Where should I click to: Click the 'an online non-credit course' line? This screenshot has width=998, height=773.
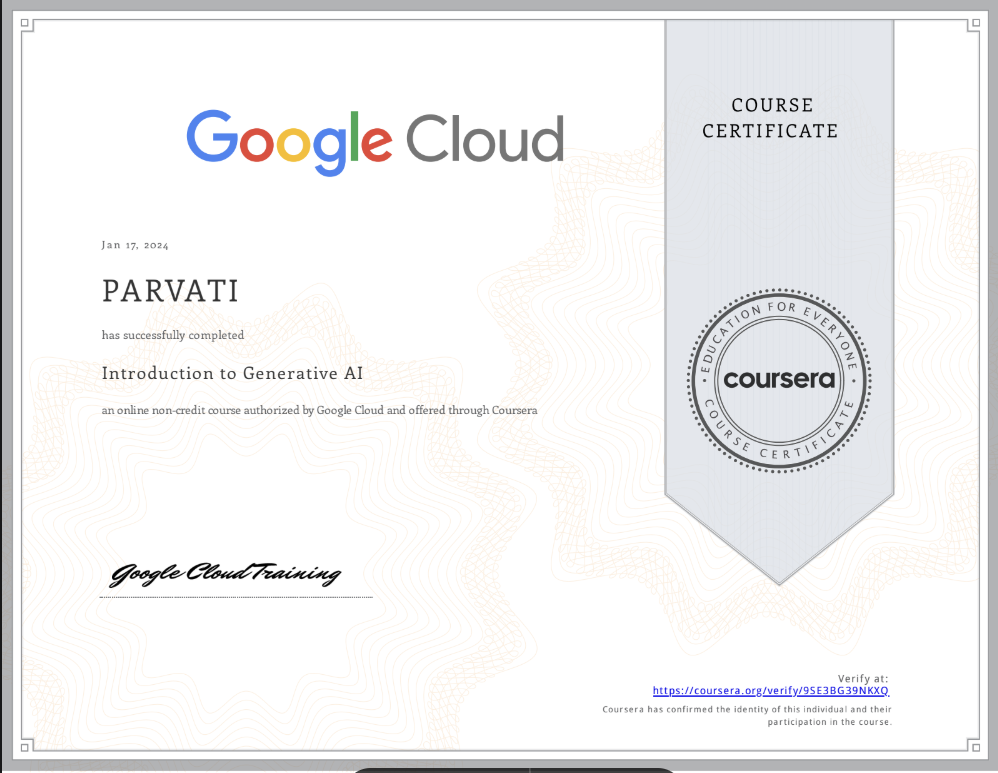click(x=320, y=411)
